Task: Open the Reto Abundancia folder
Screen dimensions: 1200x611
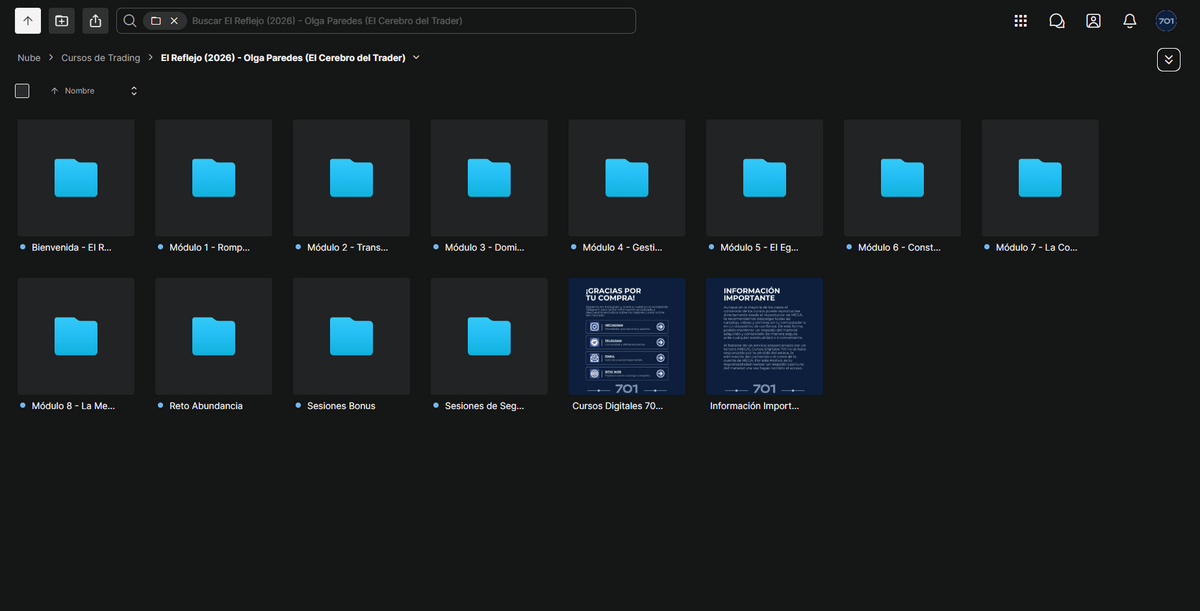Action: (x=214, y=336)
